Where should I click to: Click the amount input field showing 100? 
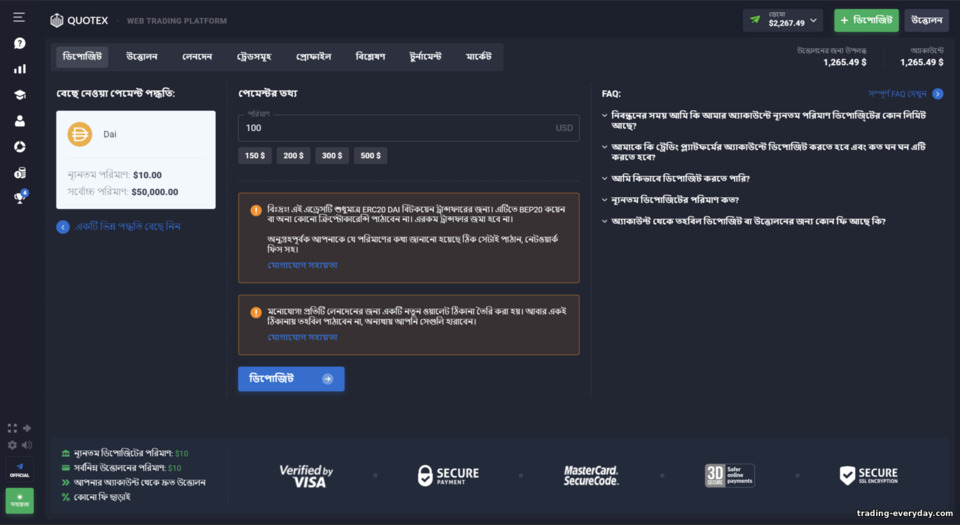[x=408, y=128]
